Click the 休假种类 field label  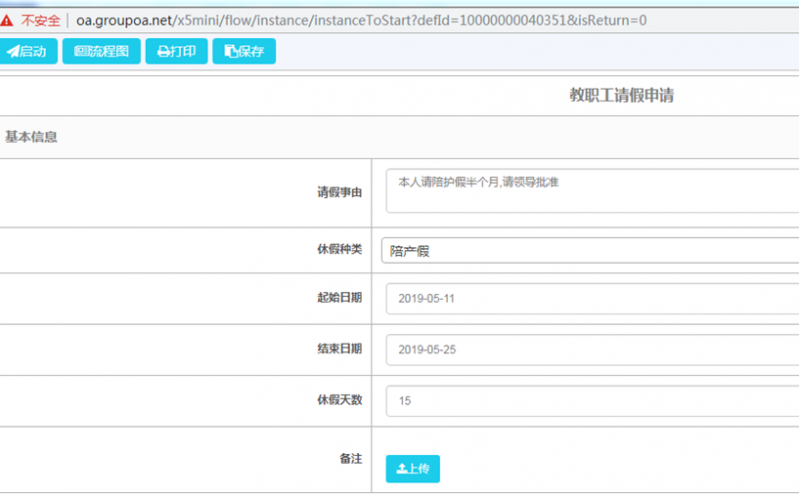[339, 247]
